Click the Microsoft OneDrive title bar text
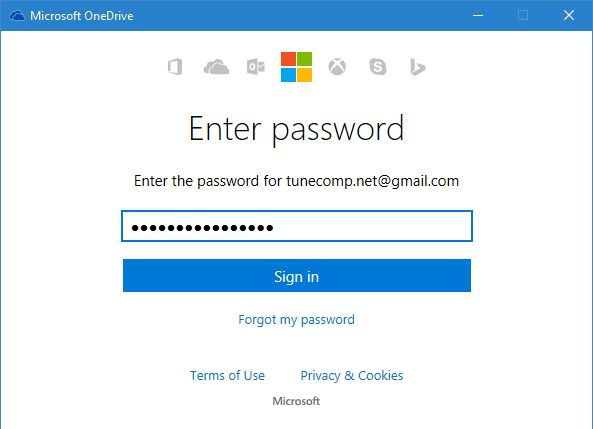Viewport: 593px width, 429px height. (82, 16)
